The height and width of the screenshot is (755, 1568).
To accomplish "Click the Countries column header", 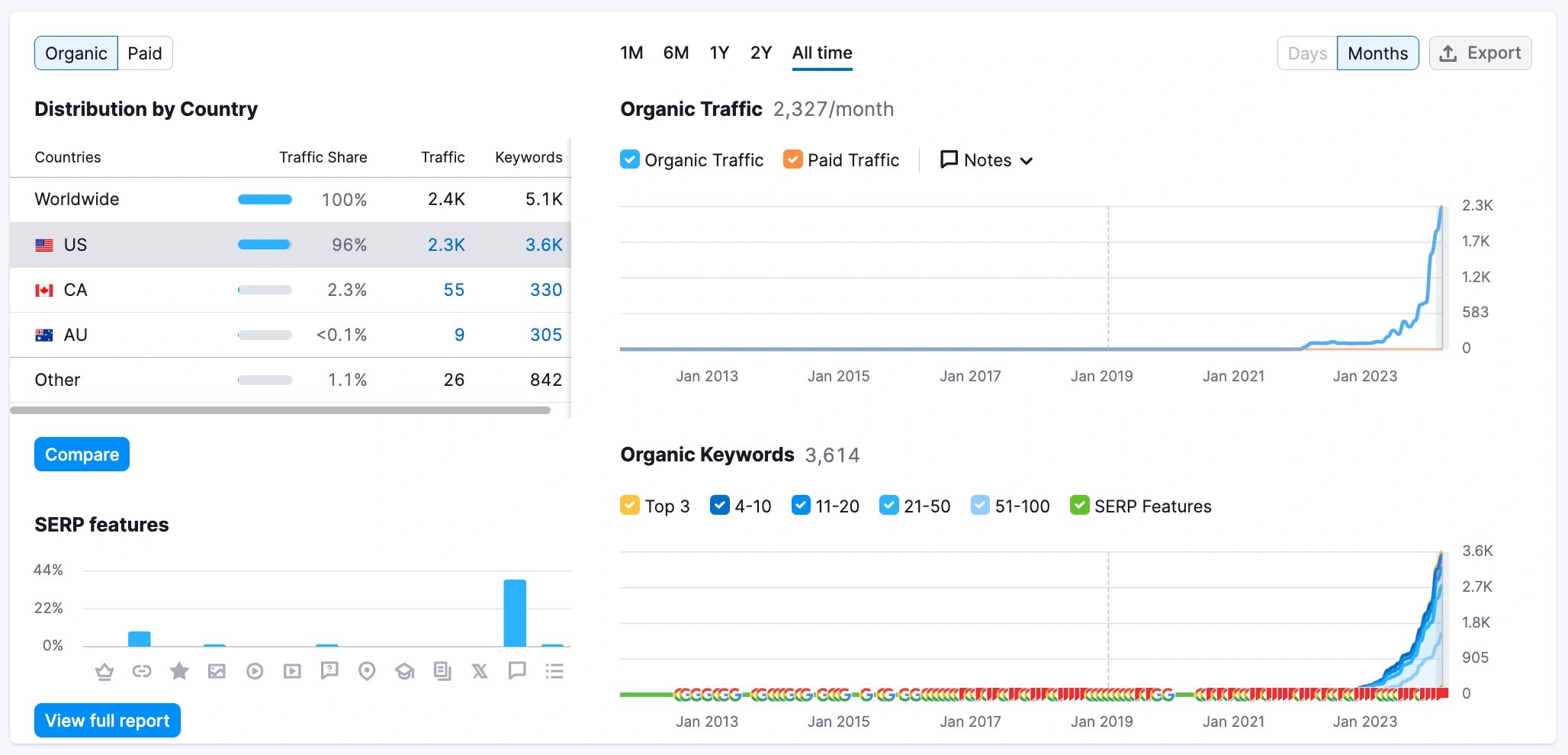I will [x=68, y=157].
